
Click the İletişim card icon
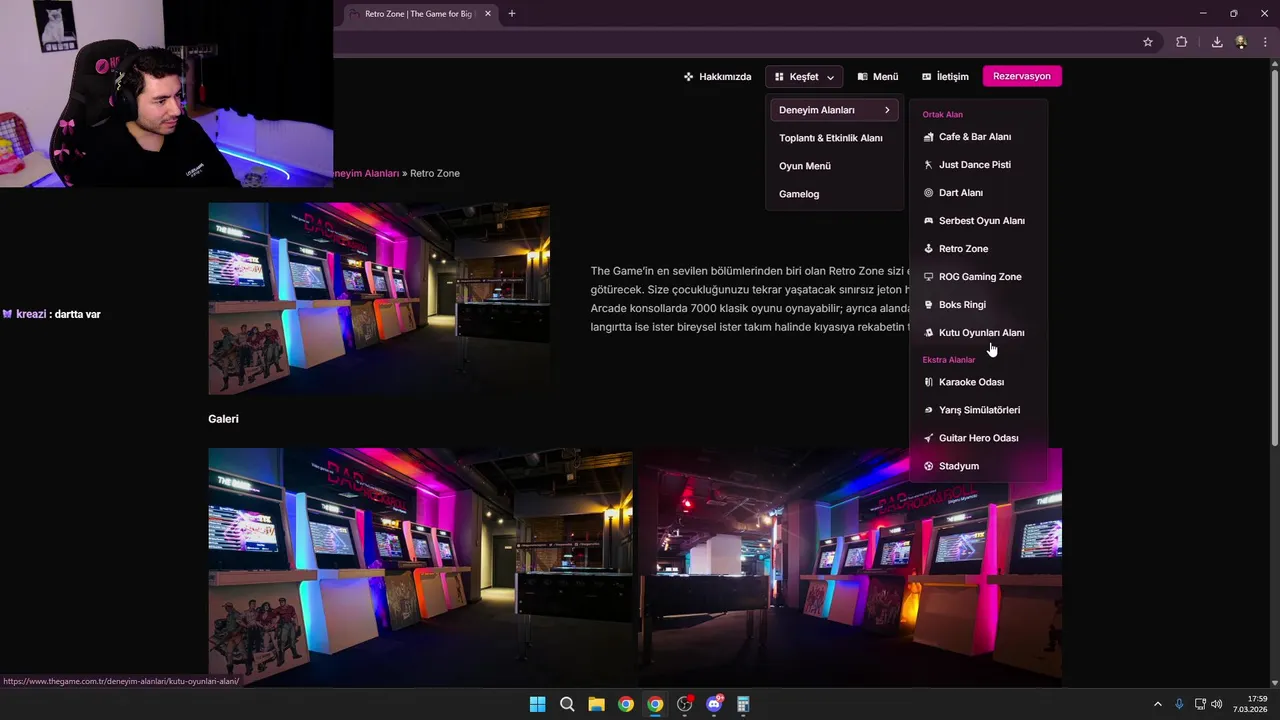tap(926, 76)
